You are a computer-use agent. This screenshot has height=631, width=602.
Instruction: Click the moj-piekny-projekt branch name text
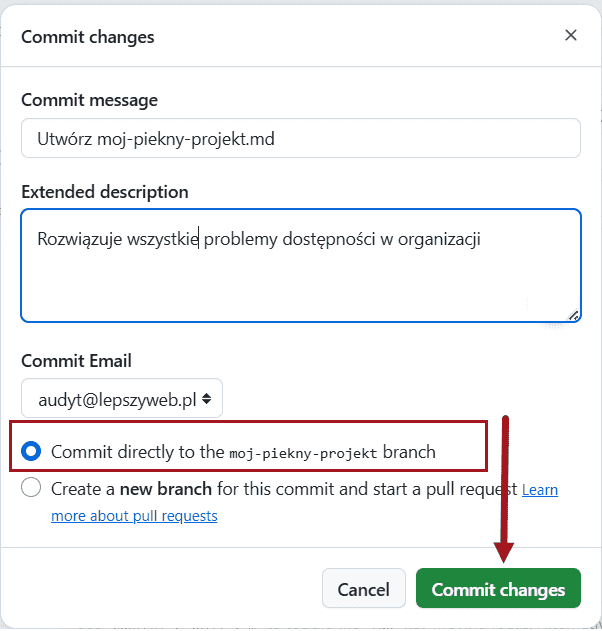[303, 452]
